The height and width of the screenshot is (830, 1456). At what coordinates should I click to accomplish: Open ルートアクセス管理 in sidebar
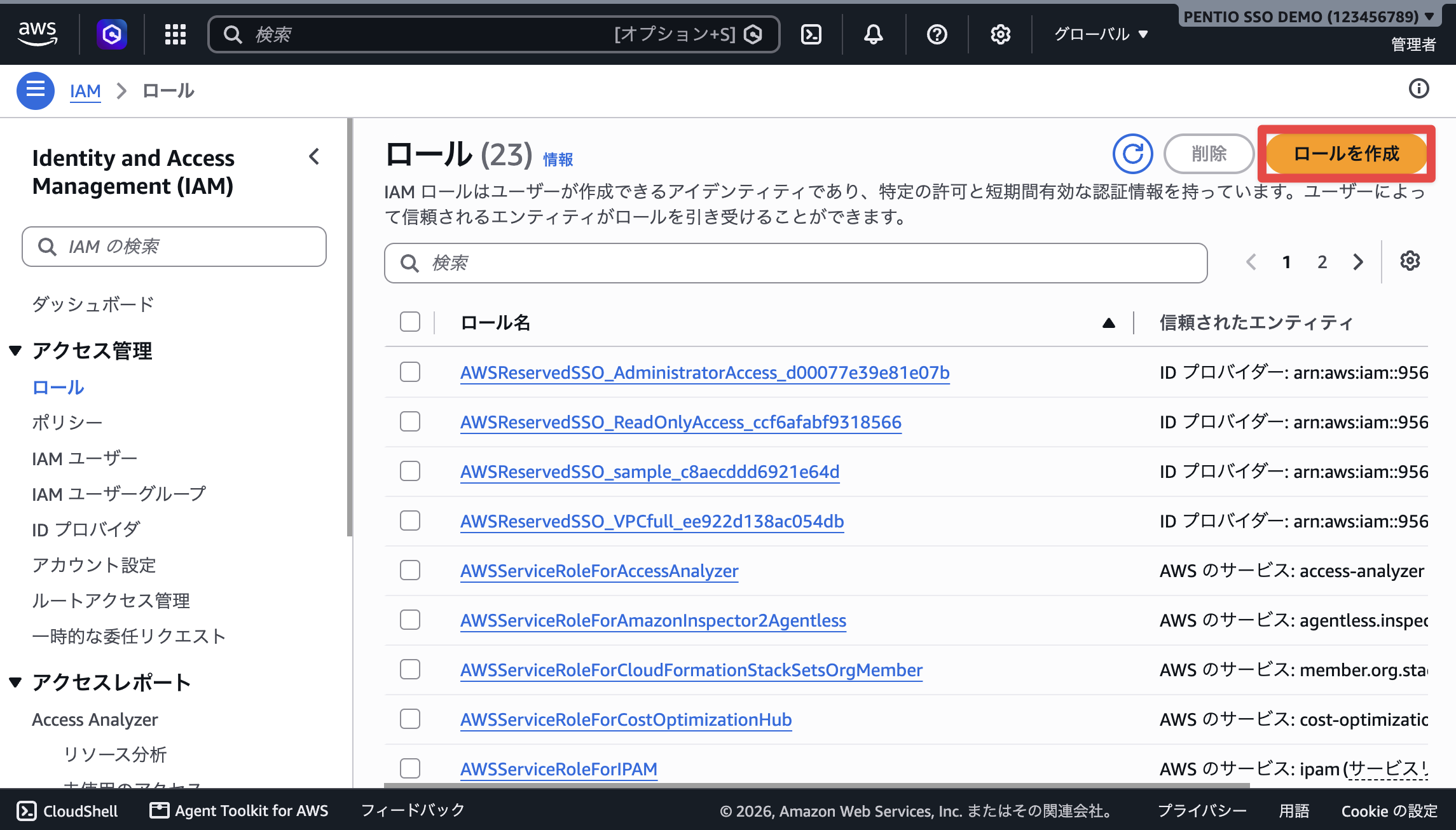click(x=111, y=601)
